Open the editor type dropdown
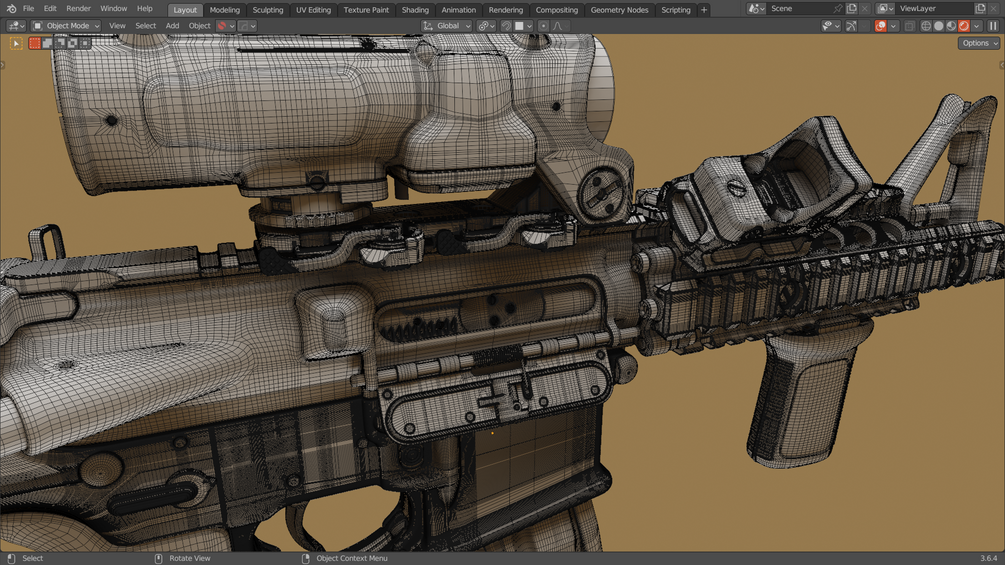This screenshot has width=1005, height=565. pyautogui.click(x=15, y=26)
